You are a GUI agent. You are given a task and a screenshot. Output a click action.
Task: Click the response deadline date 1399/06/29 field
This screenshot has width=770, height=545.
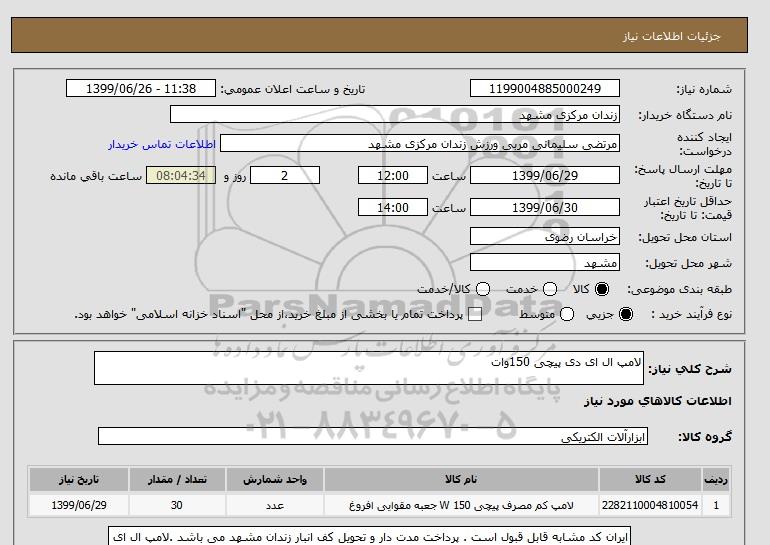[545, 175]
